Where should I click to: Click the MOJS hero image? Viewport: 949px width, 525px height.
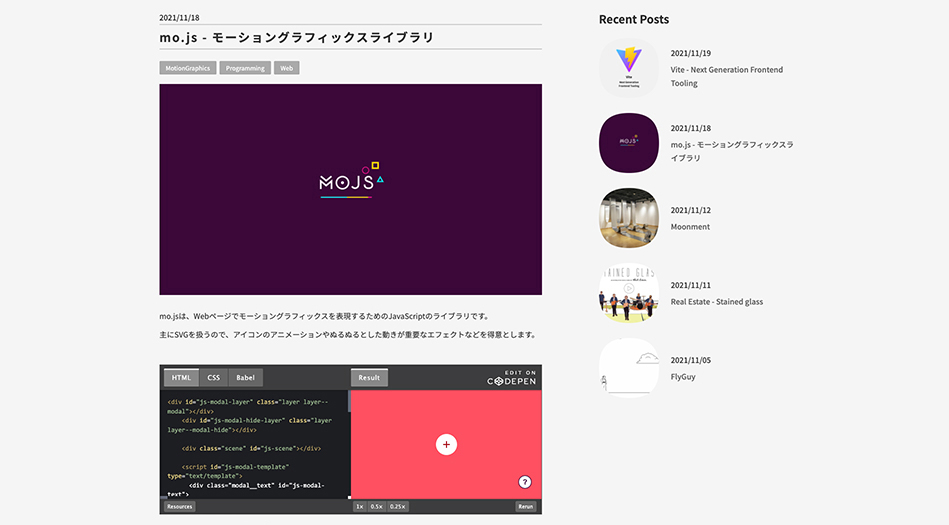point(350,190)
